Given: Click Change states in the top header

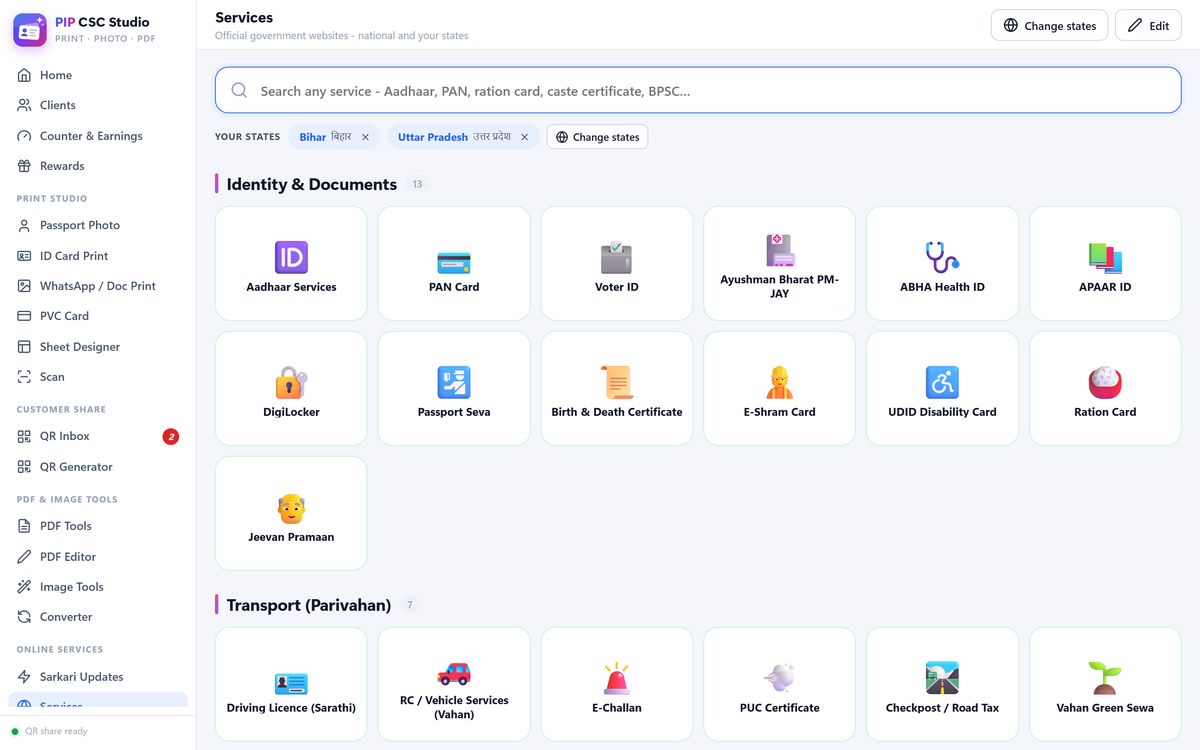Looking at the screenshot, I should pos(1049,26).
